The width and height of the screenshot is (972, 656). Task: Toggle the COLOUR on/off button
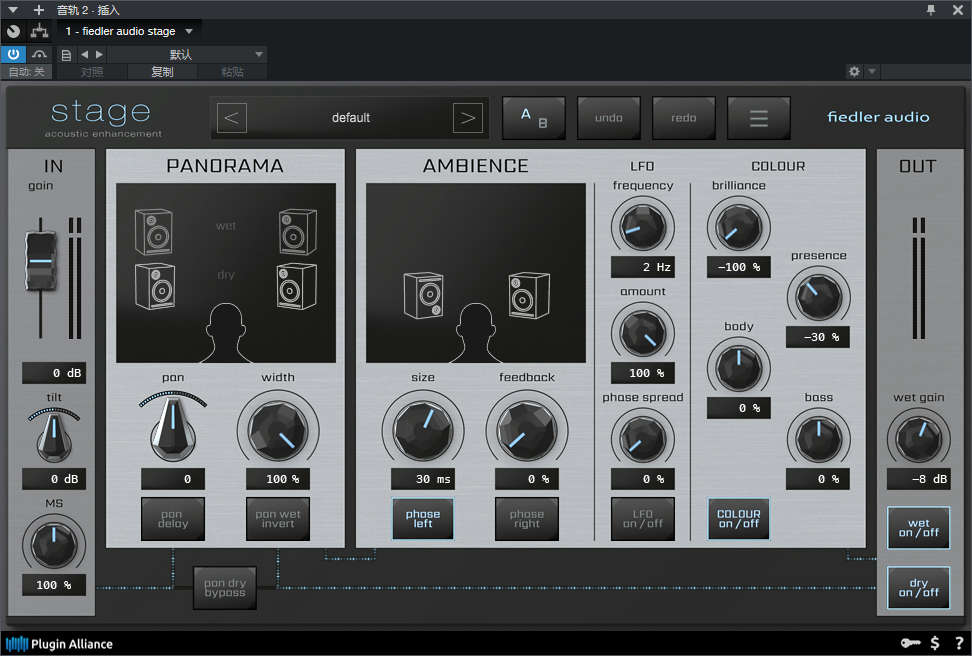tap(739, 519)
